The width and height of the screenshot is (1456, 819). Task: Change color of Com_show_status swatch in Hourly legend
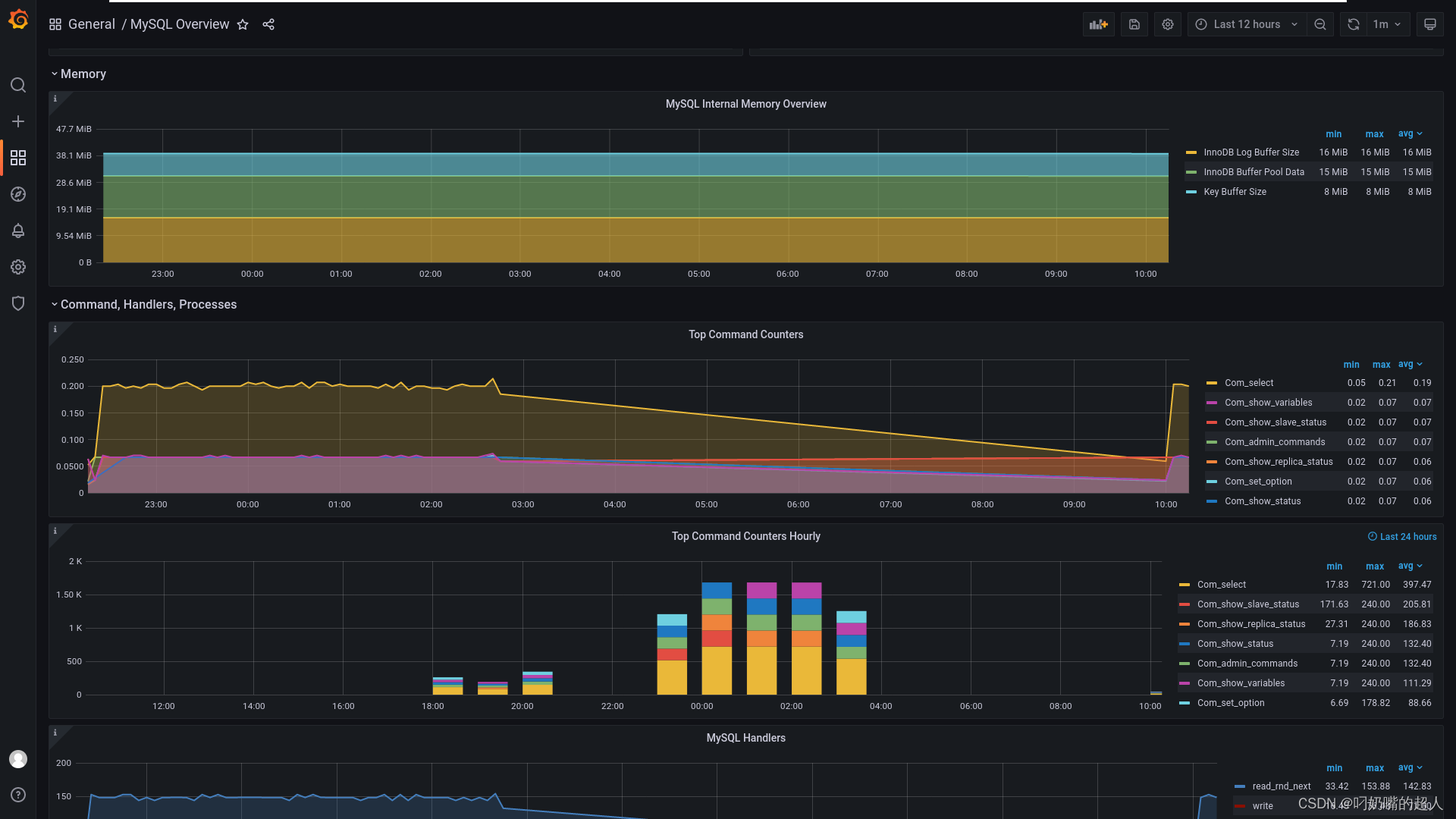(1185, 644)
